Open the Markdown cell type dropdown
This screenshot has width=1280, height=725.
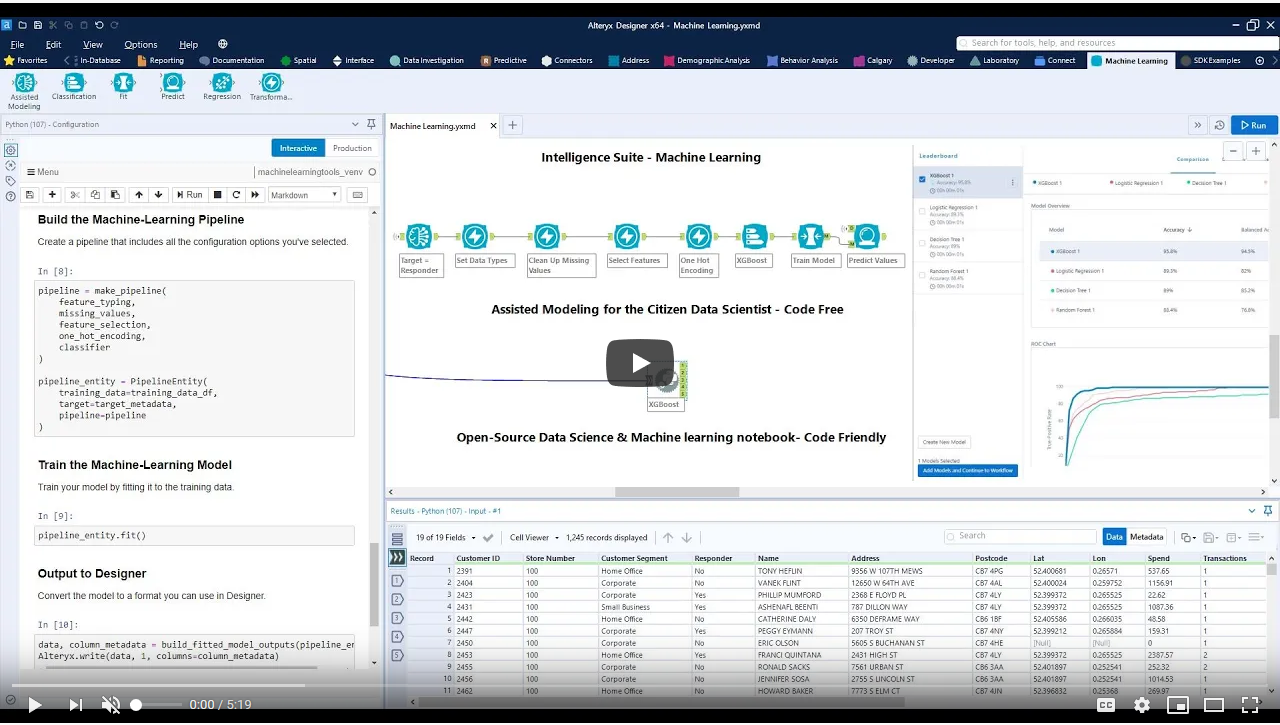click(x=305, y=195)
